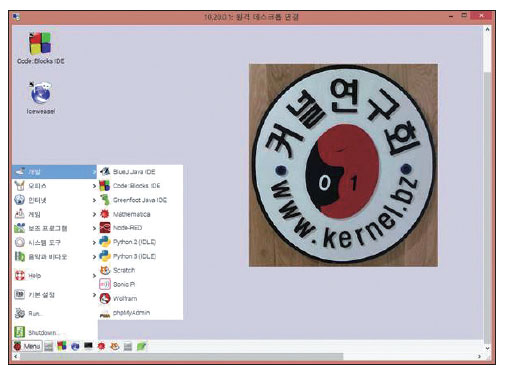Click the Code::Blocks colored-blocks icon in the taskbar
Viewport: 508px width, 380px height.
coord(62,346)
